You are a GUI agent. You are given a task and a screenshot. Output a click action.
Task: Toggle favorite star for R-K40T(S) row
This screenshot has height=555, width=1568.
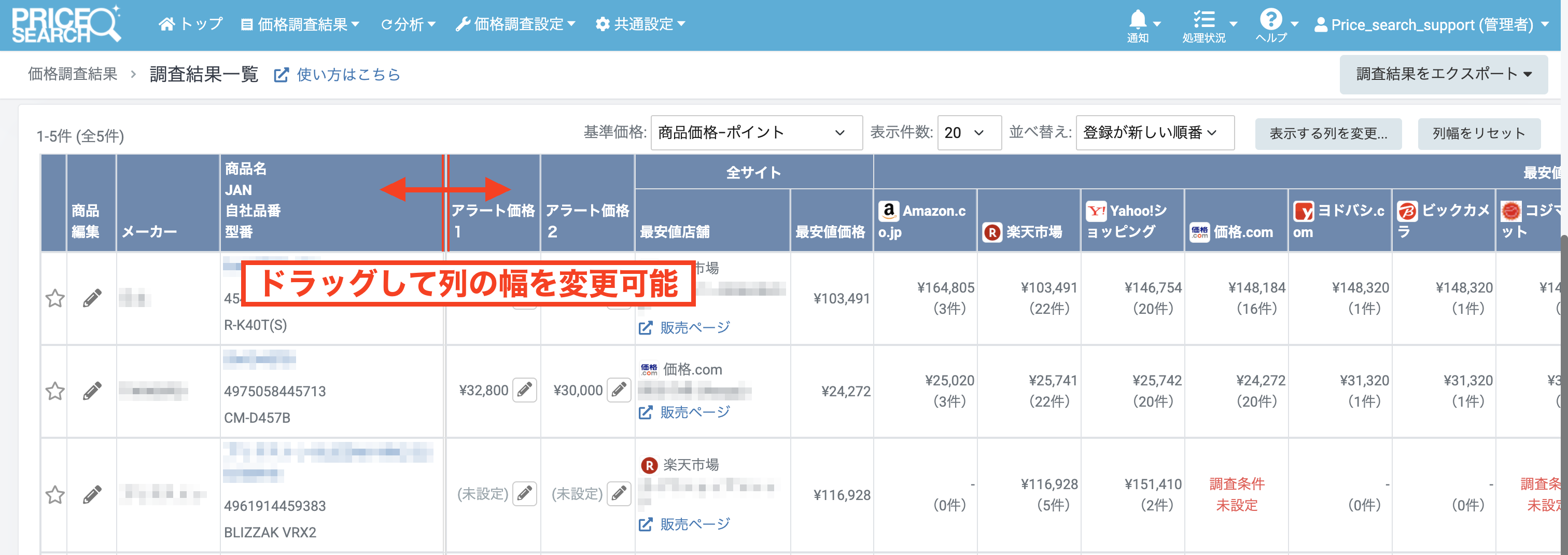click(55, 299)
